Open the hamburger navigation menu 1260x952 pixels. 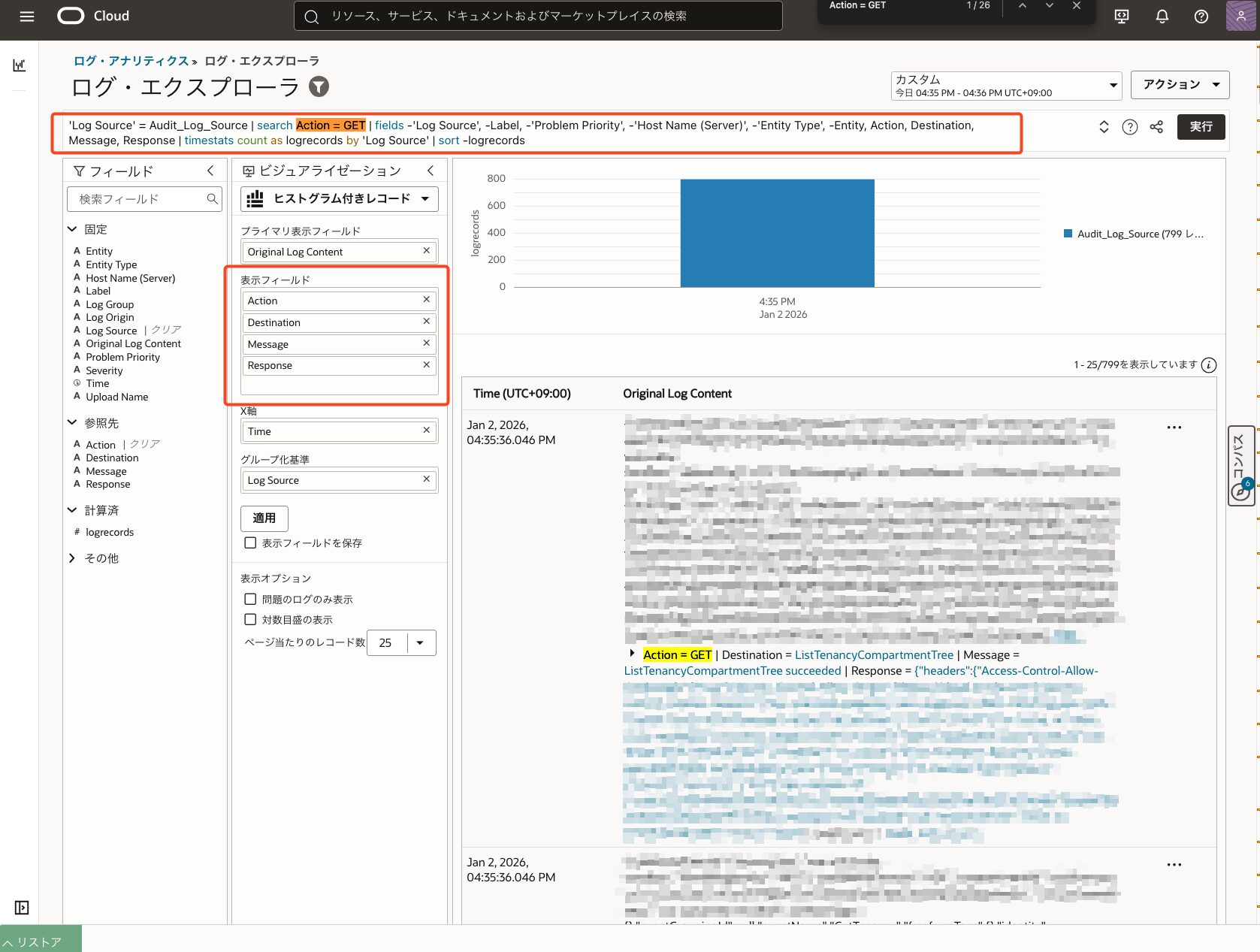tap(27, 16)
